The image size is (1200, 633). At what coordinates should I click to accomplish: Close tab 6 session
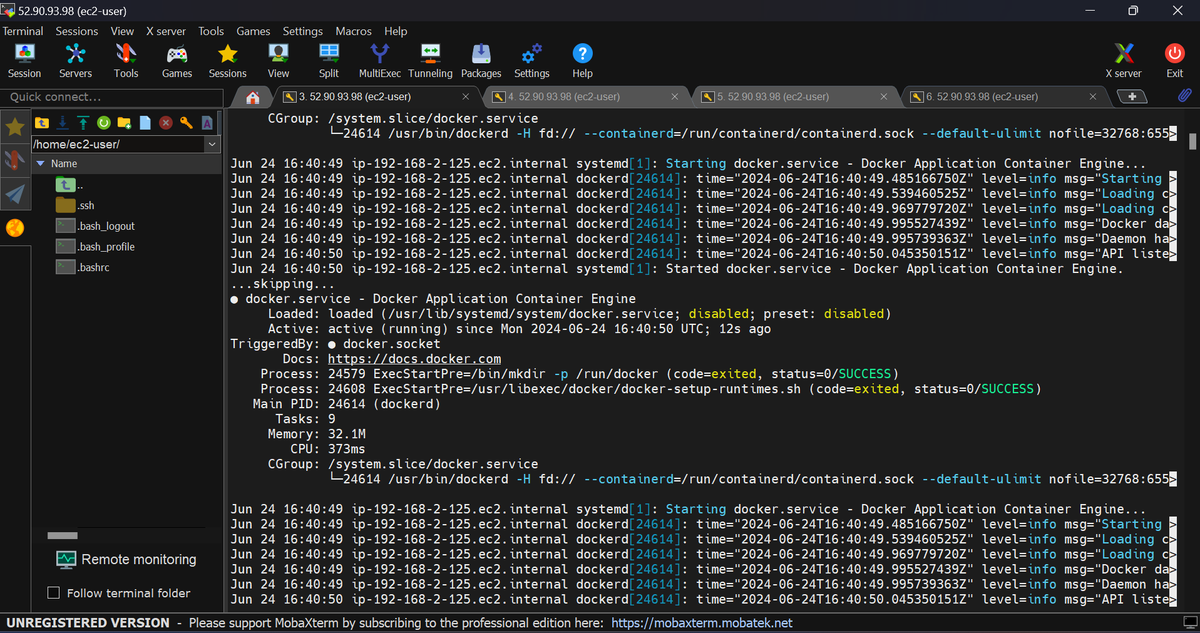click(x=1093, y=97)
